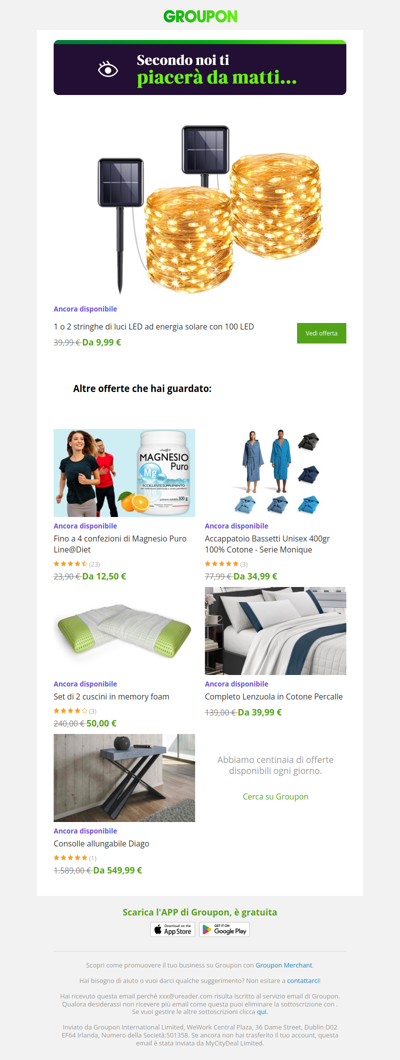Click the Completo Lenzuola in Cotone Percalle title
Image resolution: width=400 pixels, height=1060 pixels.
click(x=274, y=696)
